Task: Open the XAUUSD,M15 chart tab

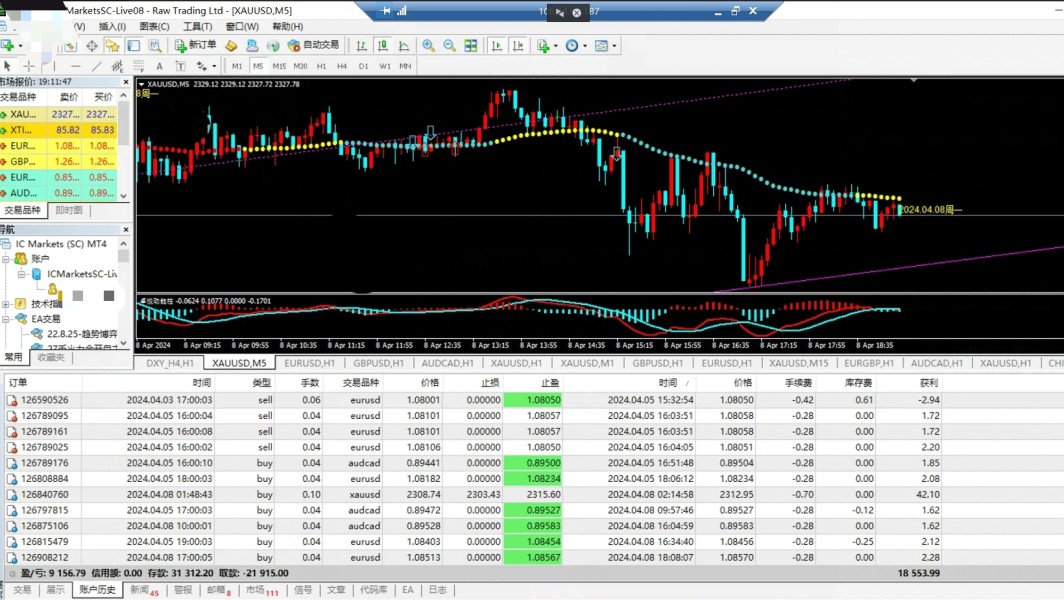Action: (x=798, y=363)
